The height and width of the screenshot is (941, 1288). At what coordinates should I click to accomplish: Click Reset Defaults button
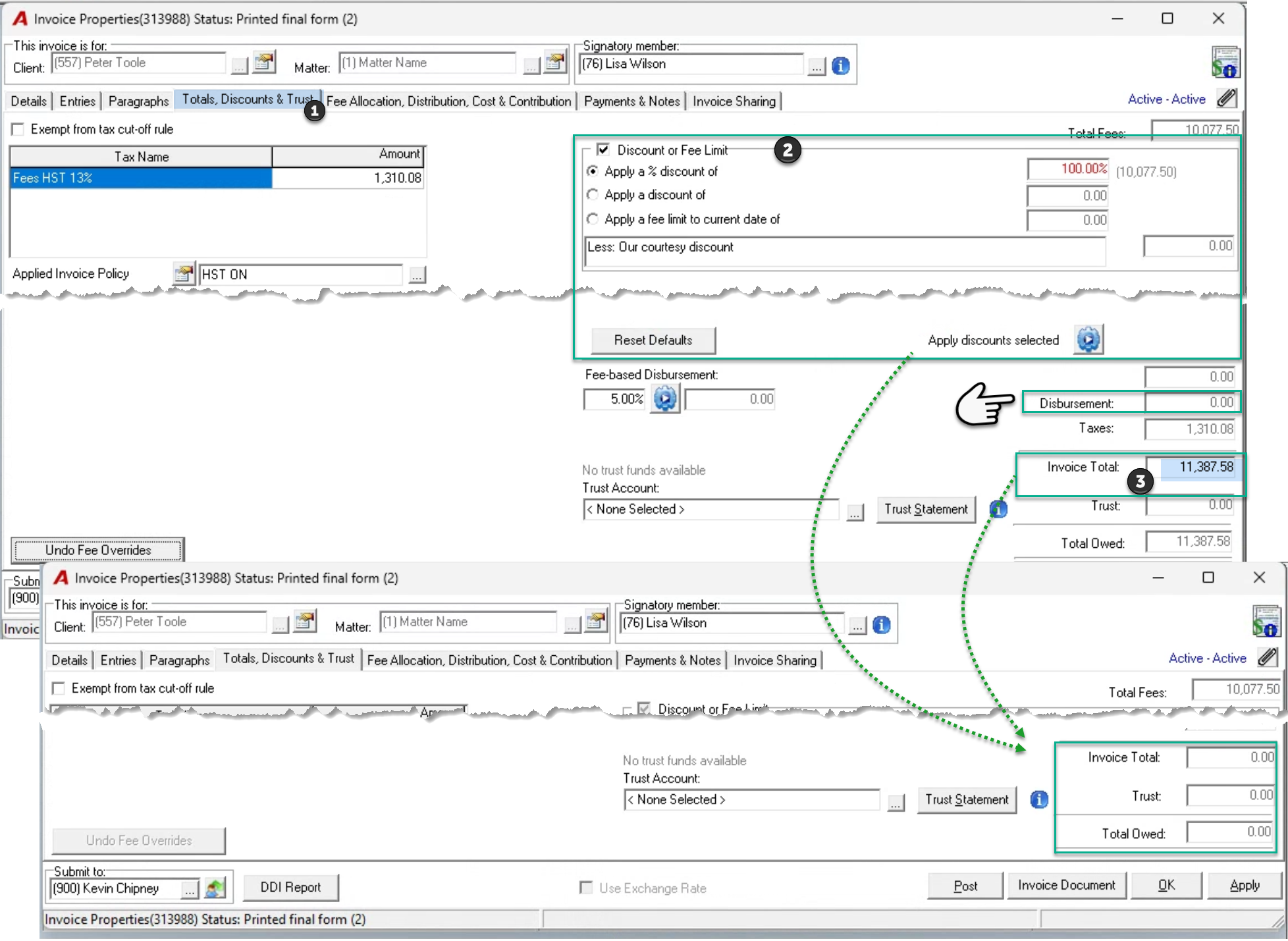point(653,340)
